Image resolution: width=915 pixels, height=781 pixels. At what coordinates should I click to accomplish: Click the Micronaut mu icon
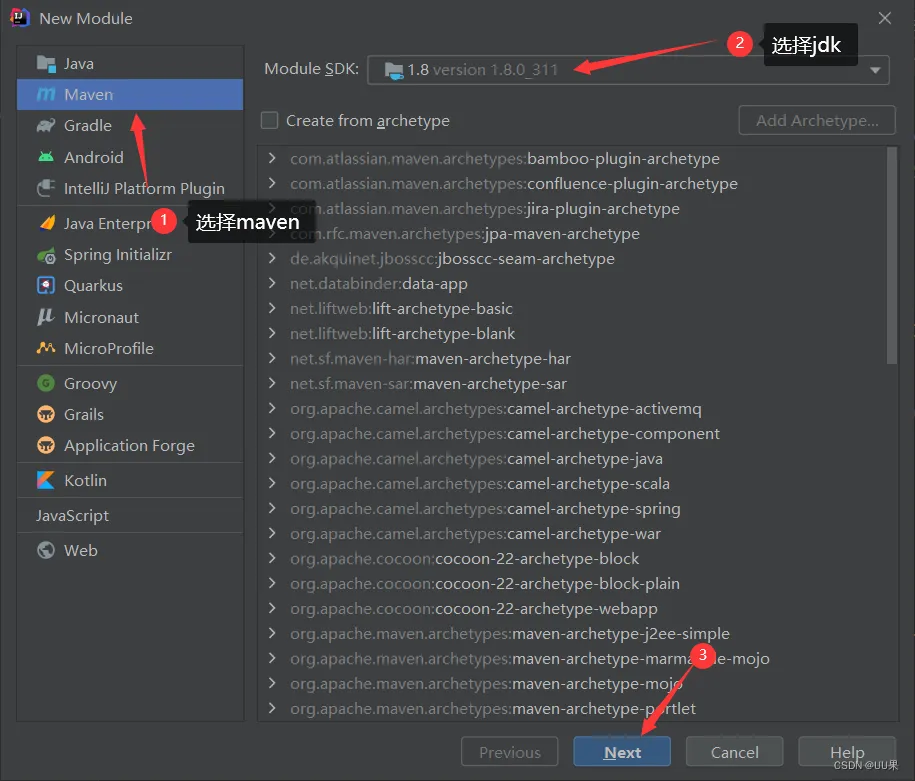(46, 317)
